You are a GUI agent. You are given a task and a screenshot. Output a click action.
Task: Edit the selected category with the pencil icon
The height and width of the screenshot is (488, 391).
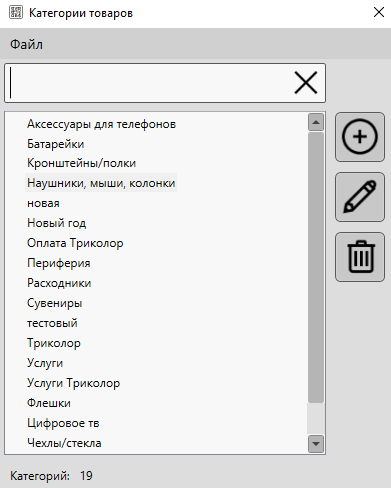point(360,197)
